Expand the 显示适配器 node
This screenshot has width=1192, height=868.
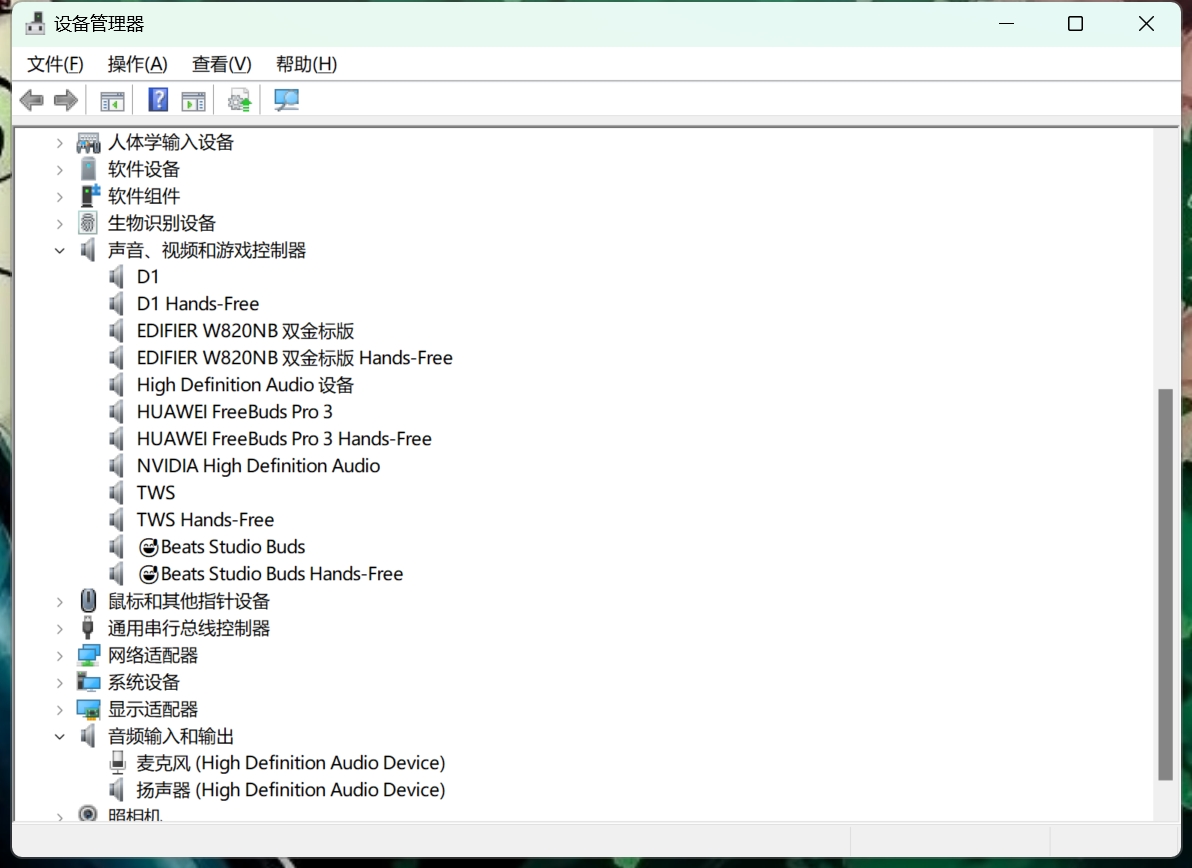(60, 710)
